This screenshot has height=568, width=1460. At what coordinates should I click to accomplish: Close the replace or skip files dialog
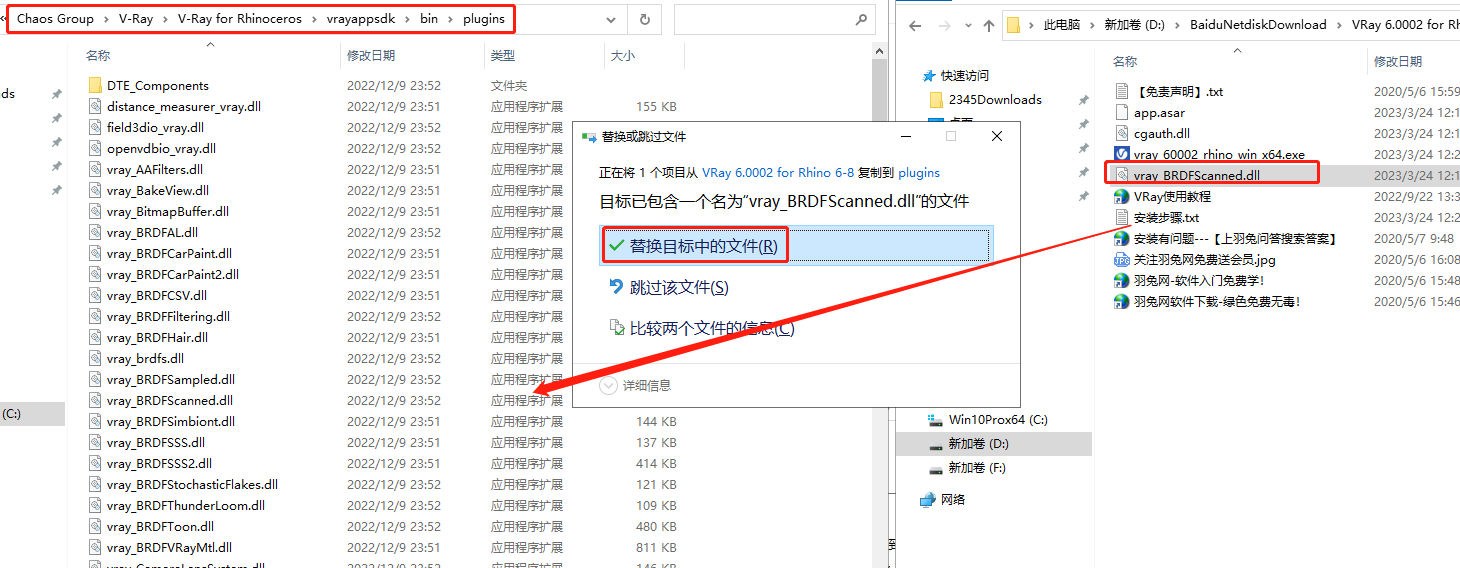(x=997, y=136)
